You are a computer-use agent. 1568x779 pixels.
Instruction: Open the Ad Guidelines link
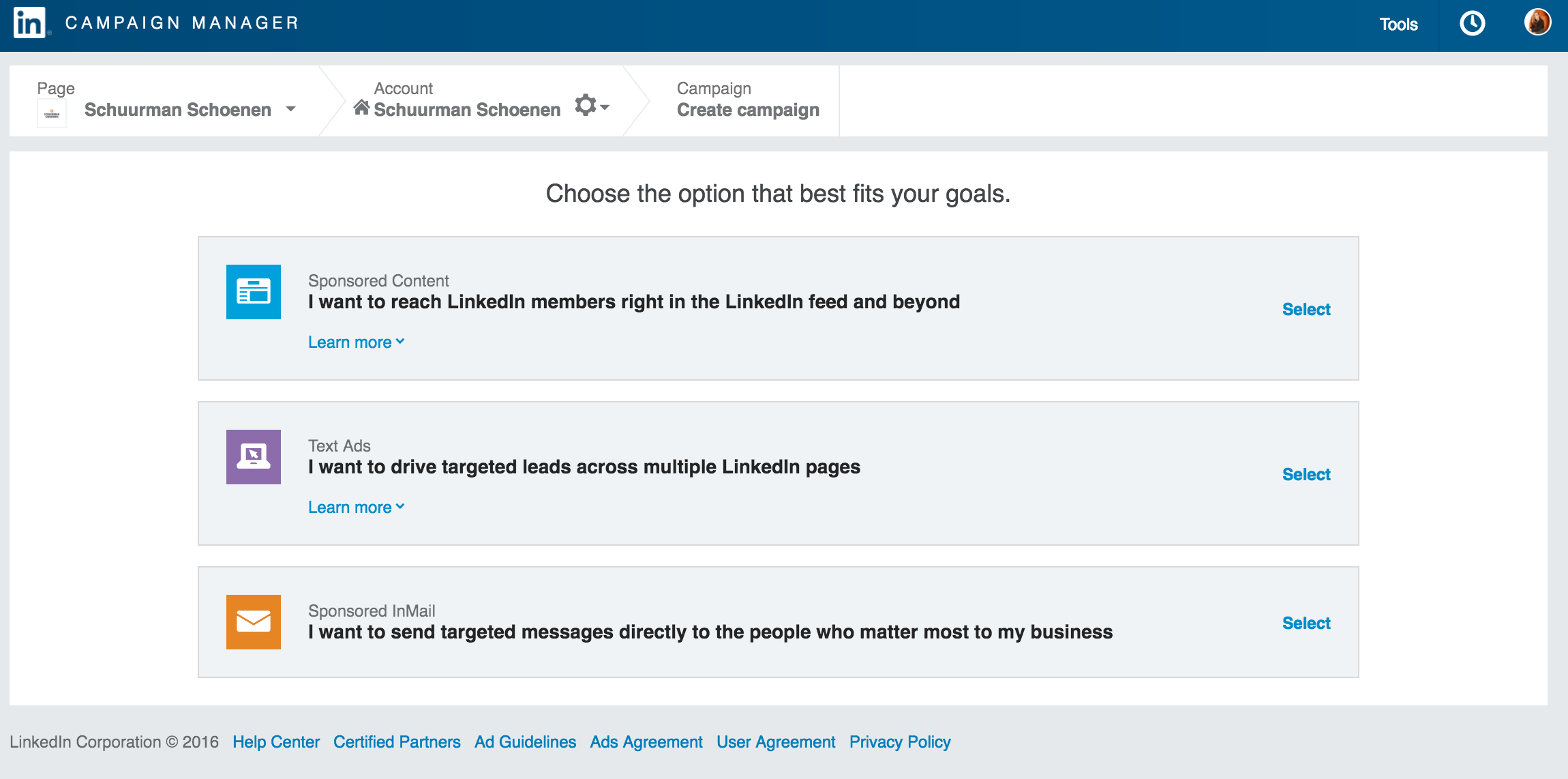pyautogui.click(x=525, y=742)
